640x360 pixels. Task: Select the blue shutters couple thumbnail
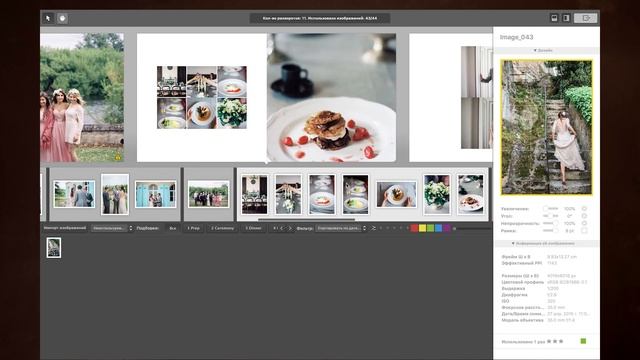tap(156, 194)
